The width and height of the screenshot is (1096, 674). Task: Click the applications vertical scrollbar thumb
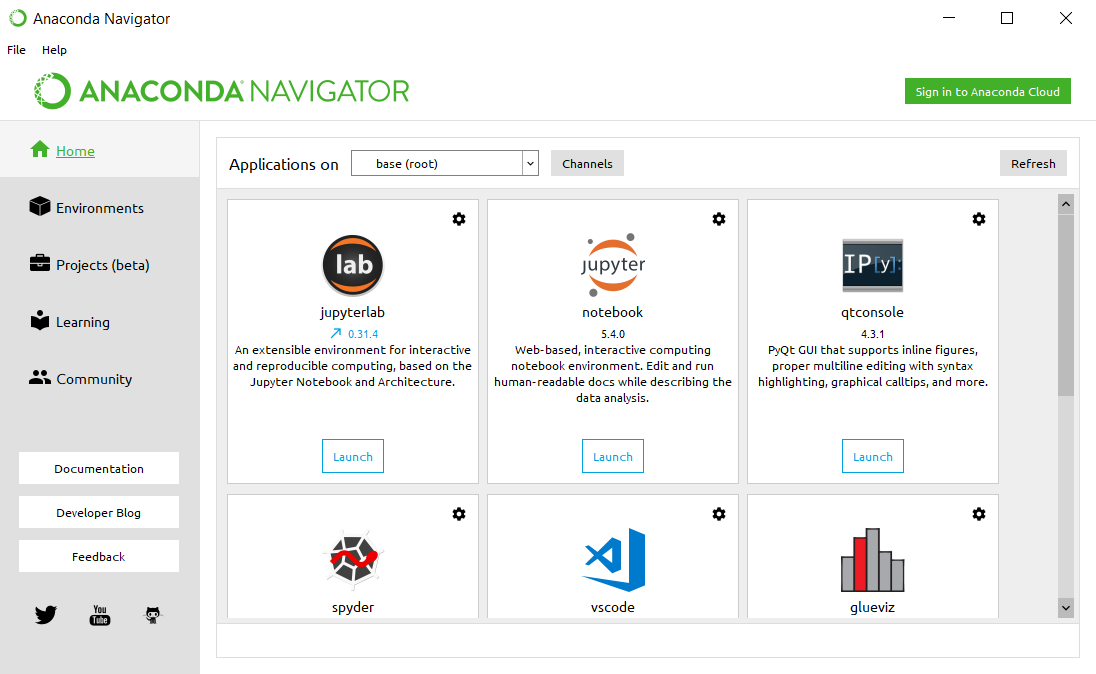pyautogui.click(x=1065, y=305)
